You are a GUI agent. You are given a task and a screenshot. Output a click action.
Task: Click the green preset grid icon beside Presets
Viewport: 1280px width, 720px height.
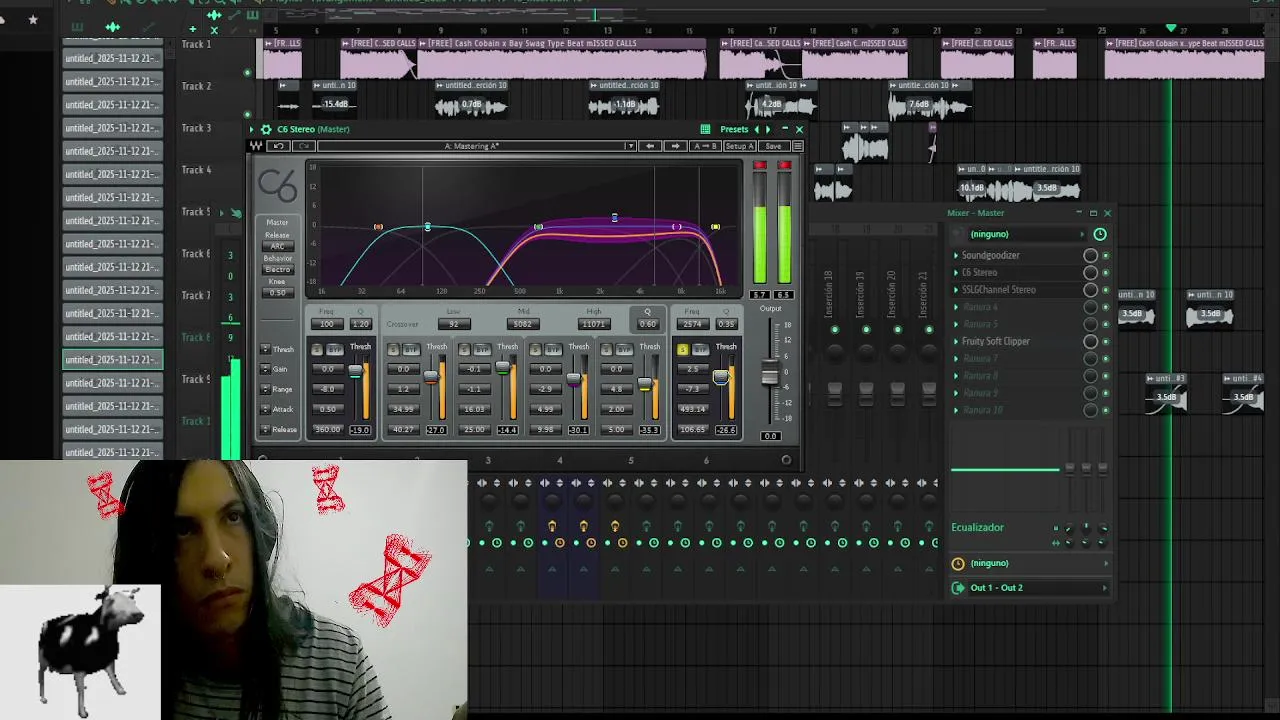705,129
